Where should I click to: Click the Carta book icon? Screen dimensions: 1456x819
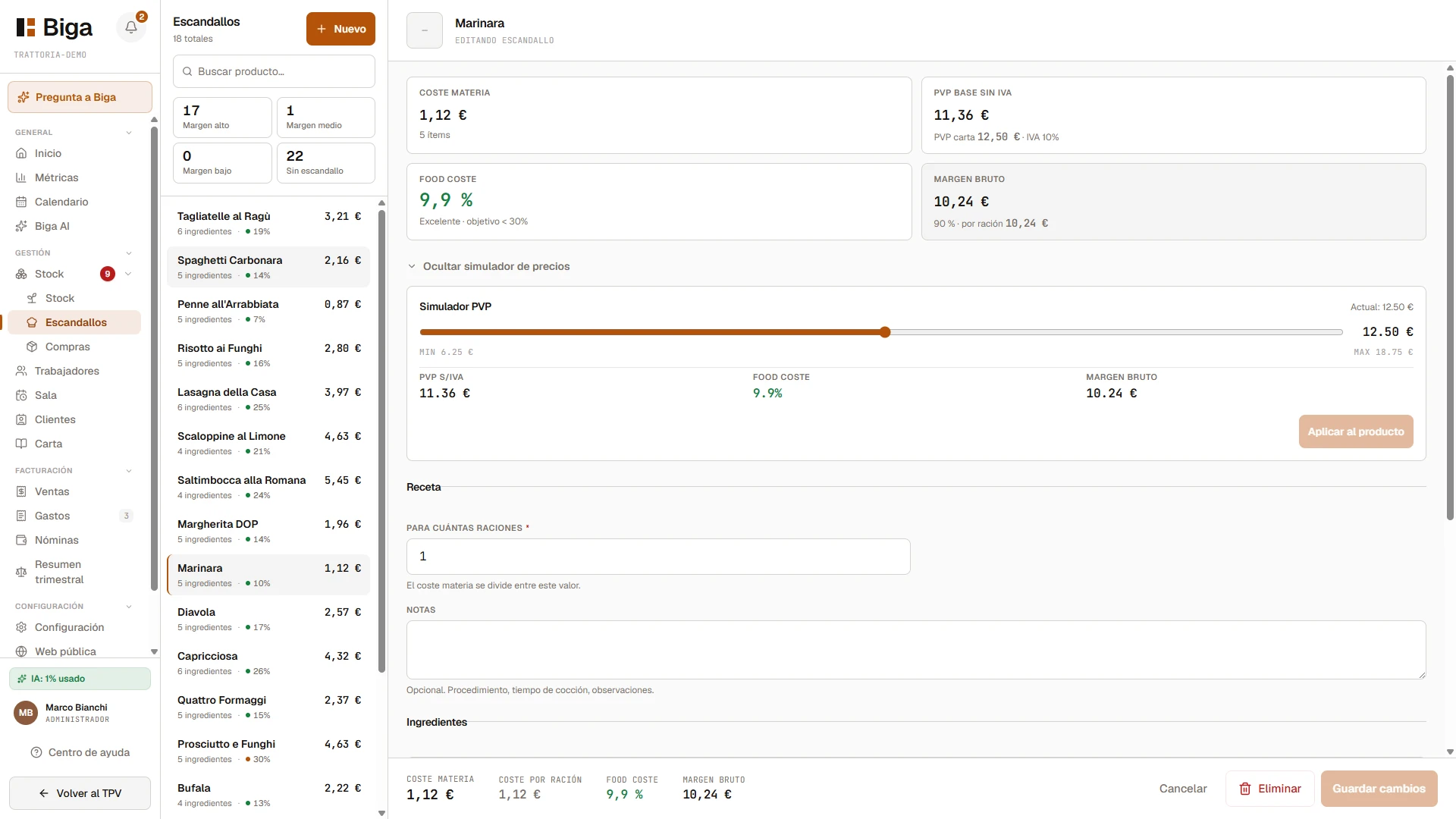pos(21,444)
